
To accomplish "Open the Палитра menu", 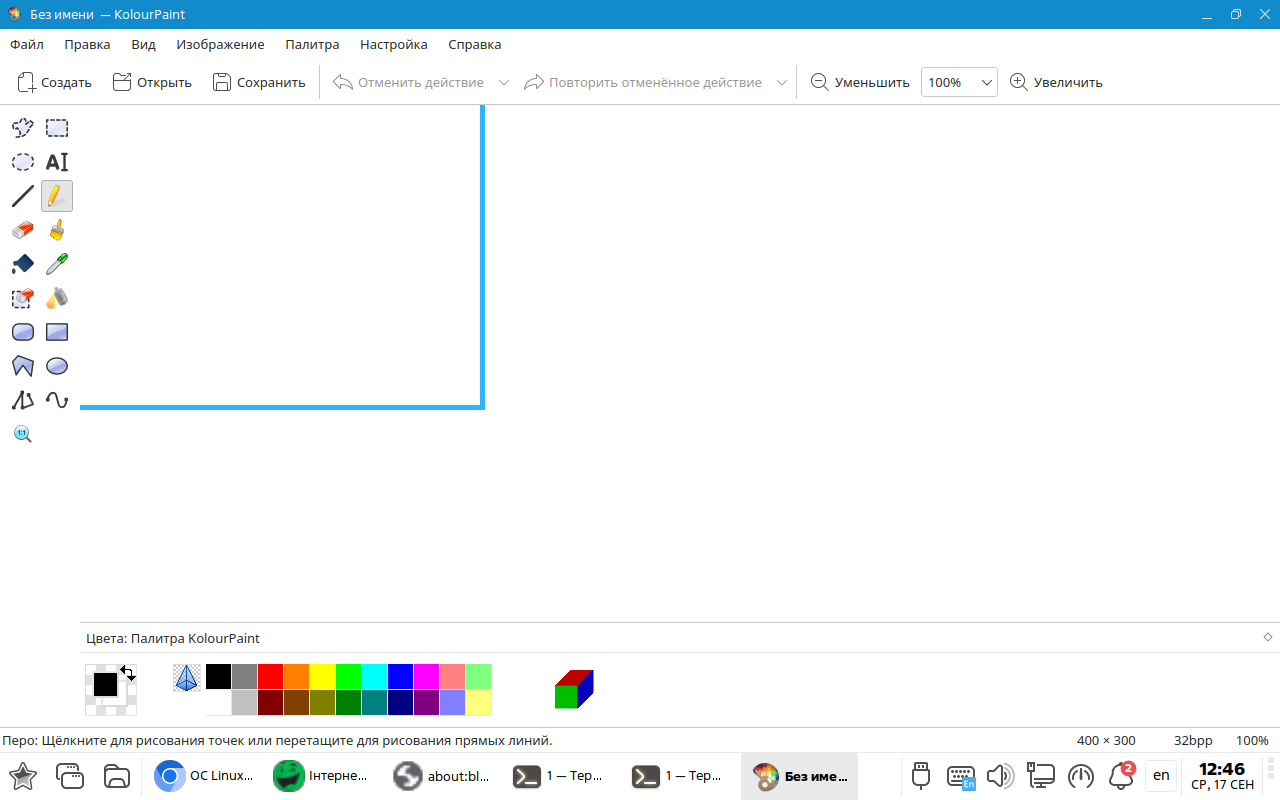I will (312, 45).
